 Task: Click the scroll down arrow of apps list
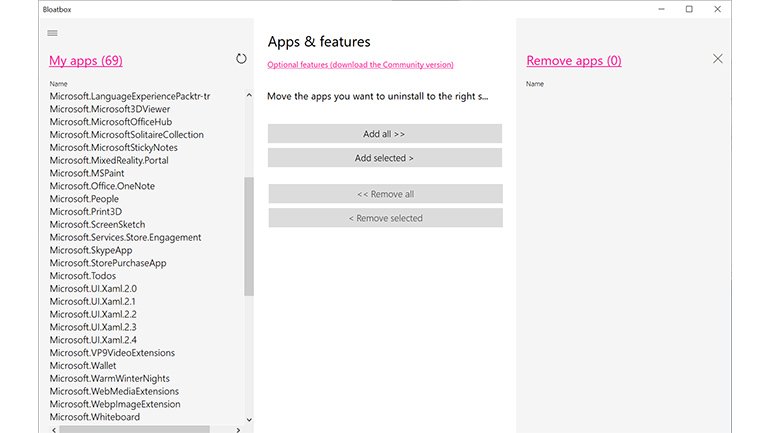(249, 420)
